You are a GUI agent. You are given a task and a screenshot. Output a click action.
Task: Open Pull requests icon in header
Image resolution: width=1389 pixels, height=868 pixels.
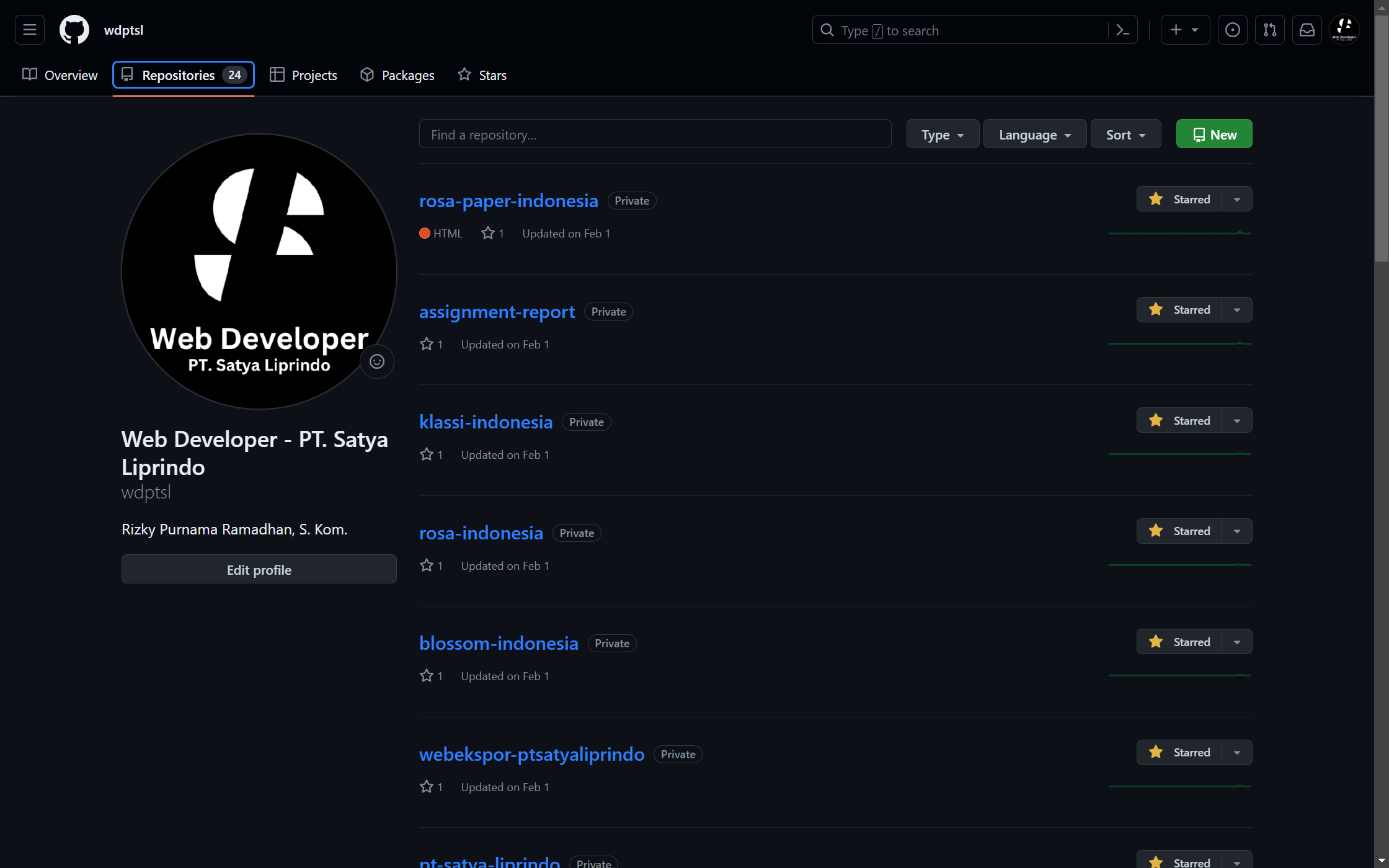coord(1269,30)
